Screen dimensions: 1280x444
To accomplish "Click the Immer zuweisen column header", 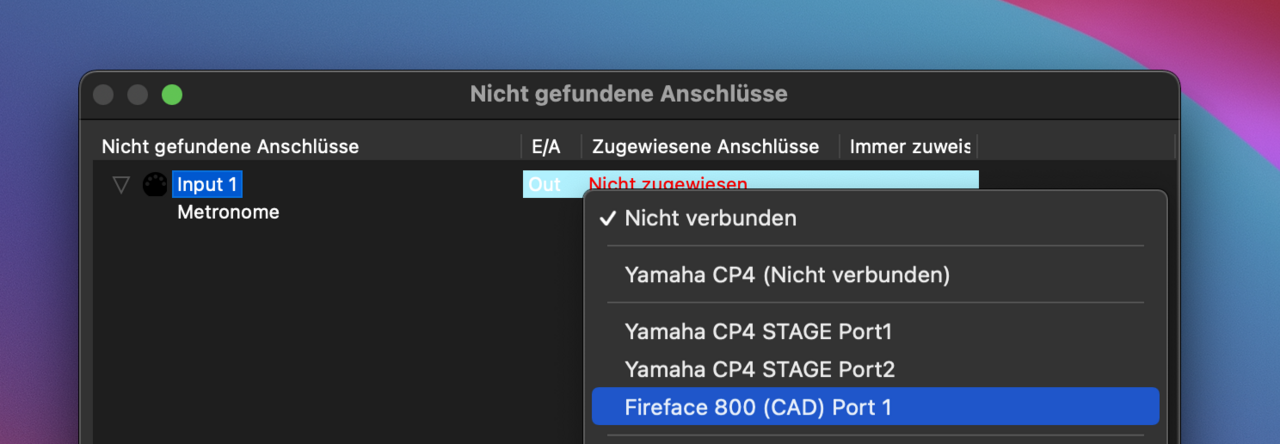I will coord(908,147).
